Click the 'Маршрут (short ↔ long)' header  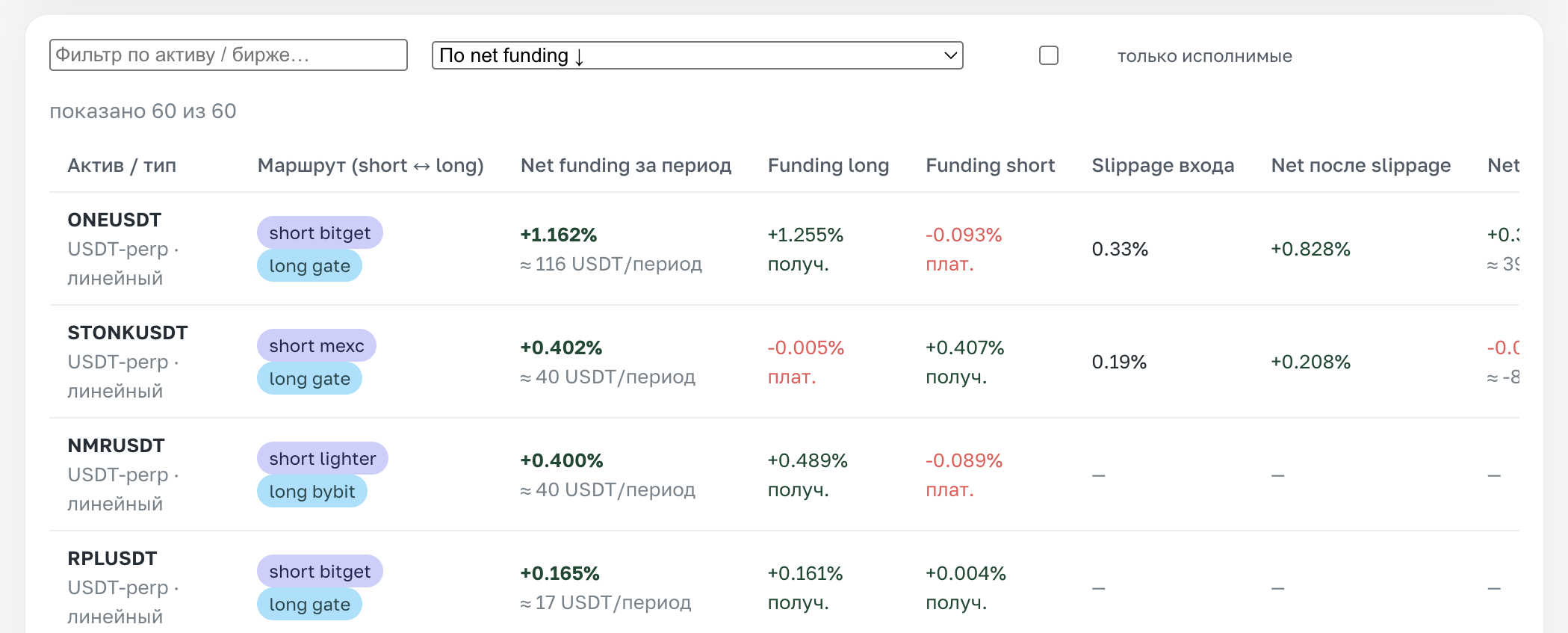click(371, 165)
